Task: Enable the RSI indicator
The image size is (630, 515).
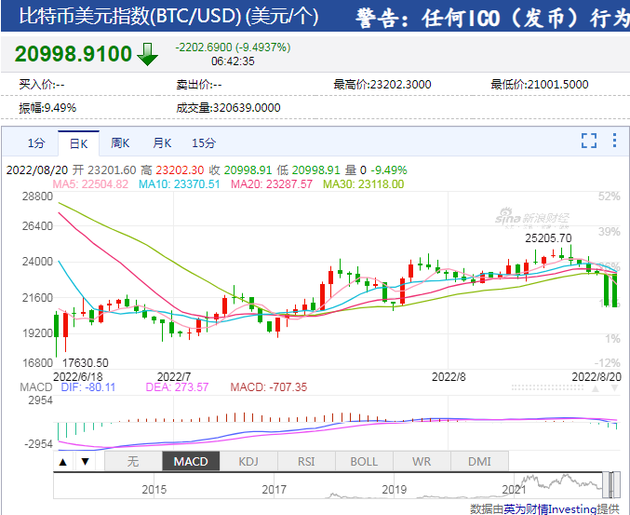Action: (x=305, y=462)
